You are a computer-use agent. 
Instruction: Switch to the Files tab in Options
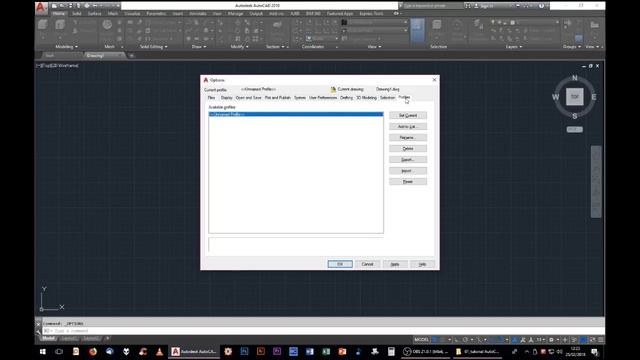point(211,98)
